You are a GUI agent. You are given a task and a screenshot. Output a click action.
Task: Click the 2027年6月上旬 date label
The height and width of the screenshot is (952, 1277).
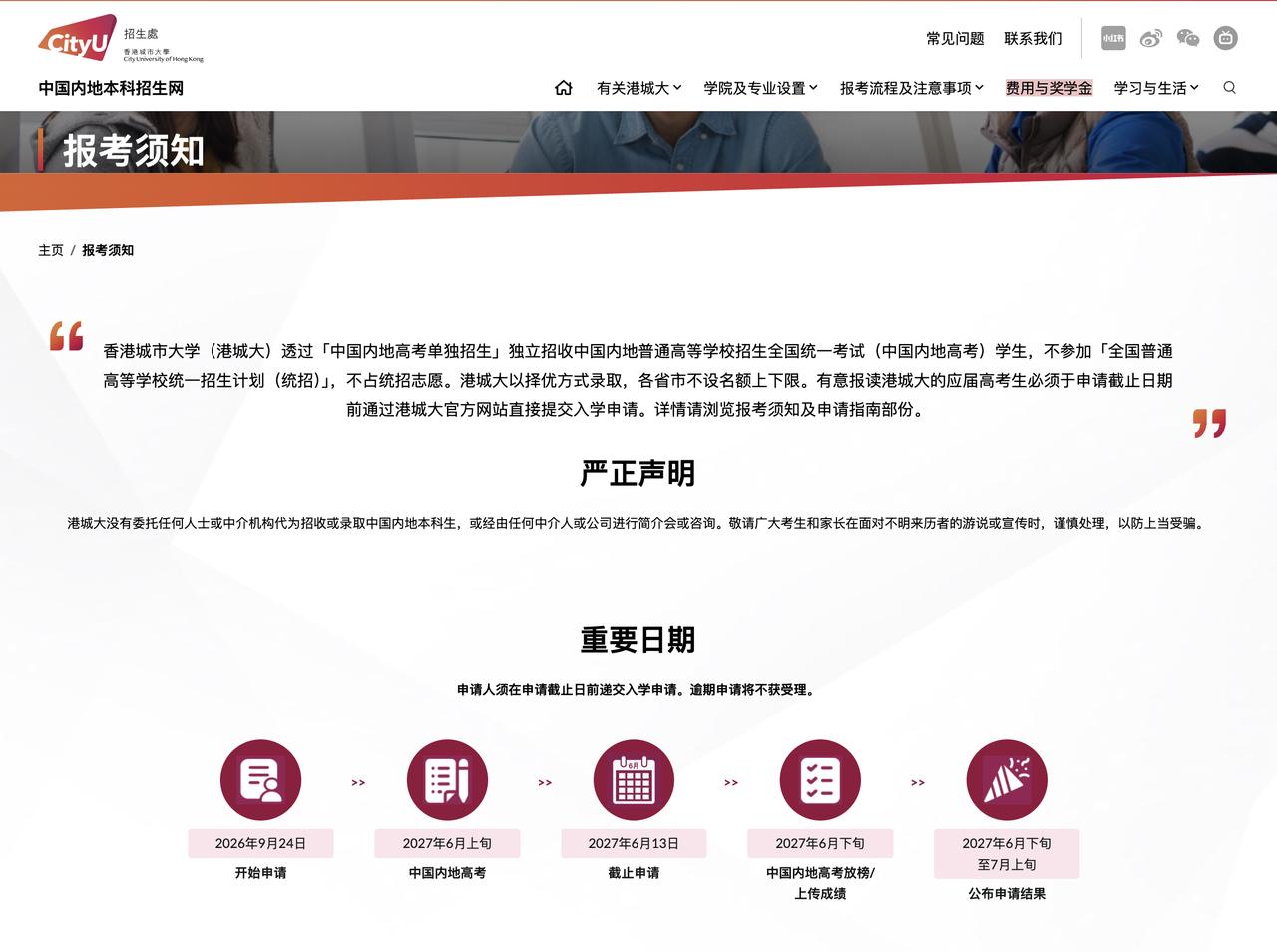tap(447, 843)
